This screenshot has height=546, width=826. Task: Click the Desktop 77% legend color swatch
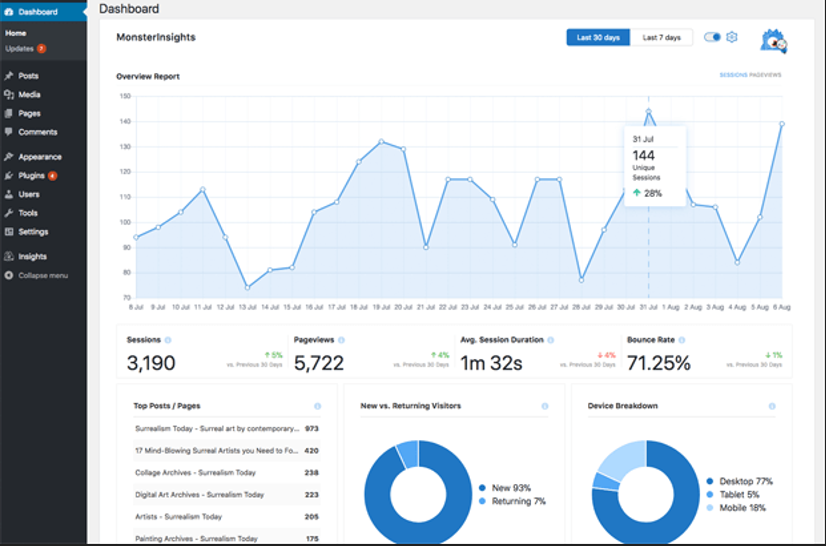click(x=709, y=481)
